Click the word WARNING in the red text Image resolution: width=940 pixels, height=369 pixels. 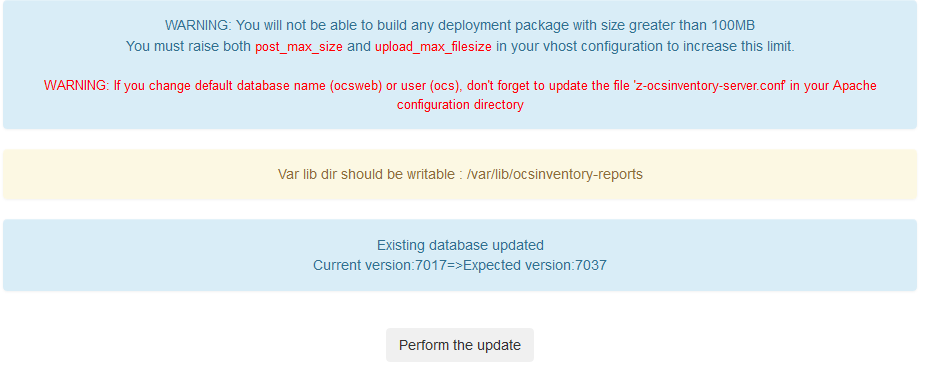77,86
